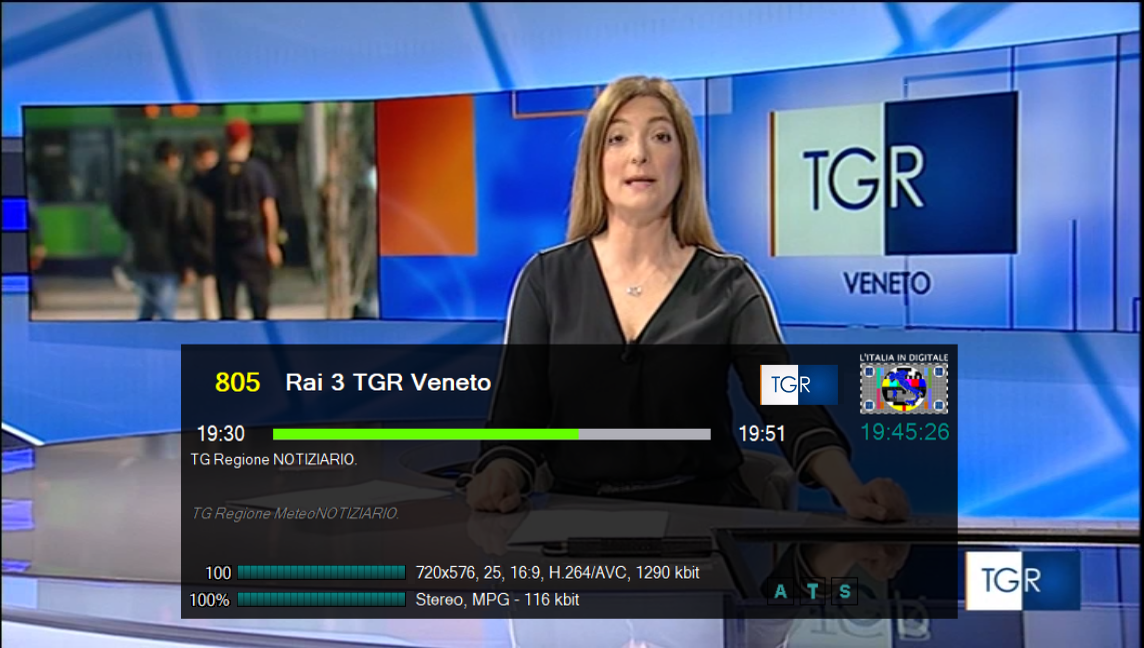Click the news video inset thumbnail
The width and height of the screenshot is (1144, 648).
click(x=200, y=210)
